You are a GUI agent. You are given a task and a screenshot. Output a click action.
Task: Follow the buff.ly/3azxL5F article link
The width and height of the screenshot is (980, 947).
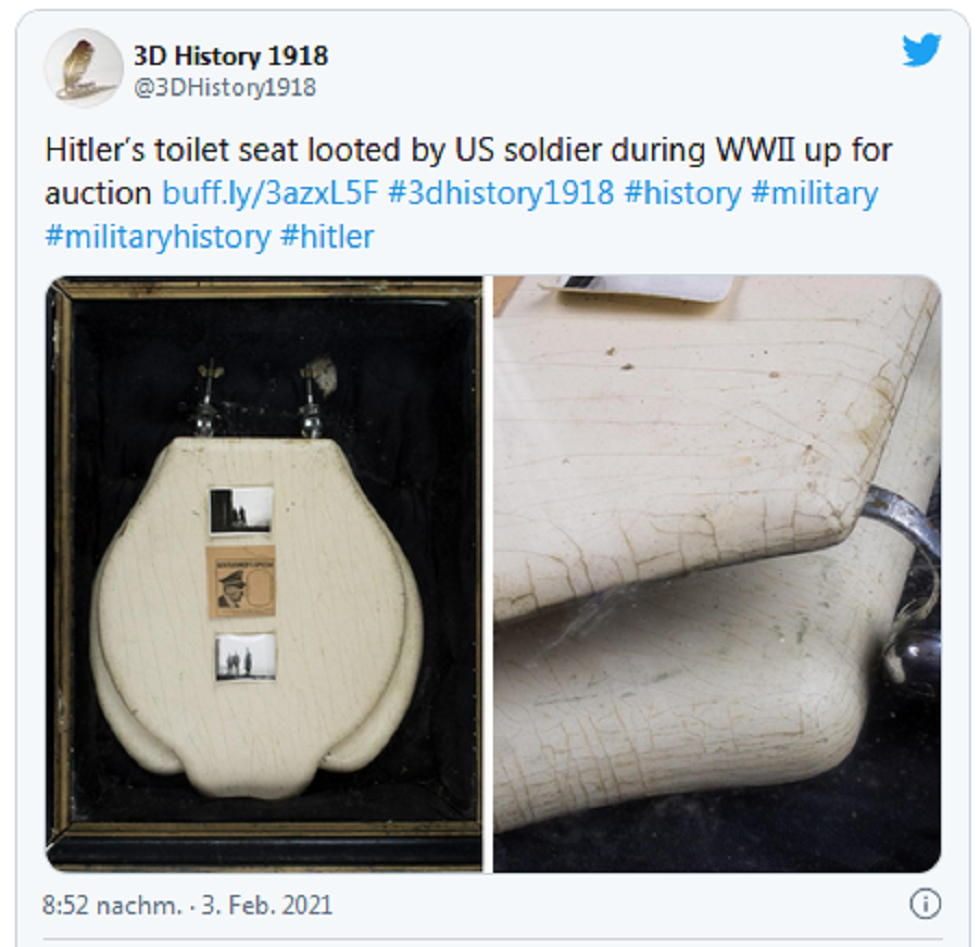270,193
